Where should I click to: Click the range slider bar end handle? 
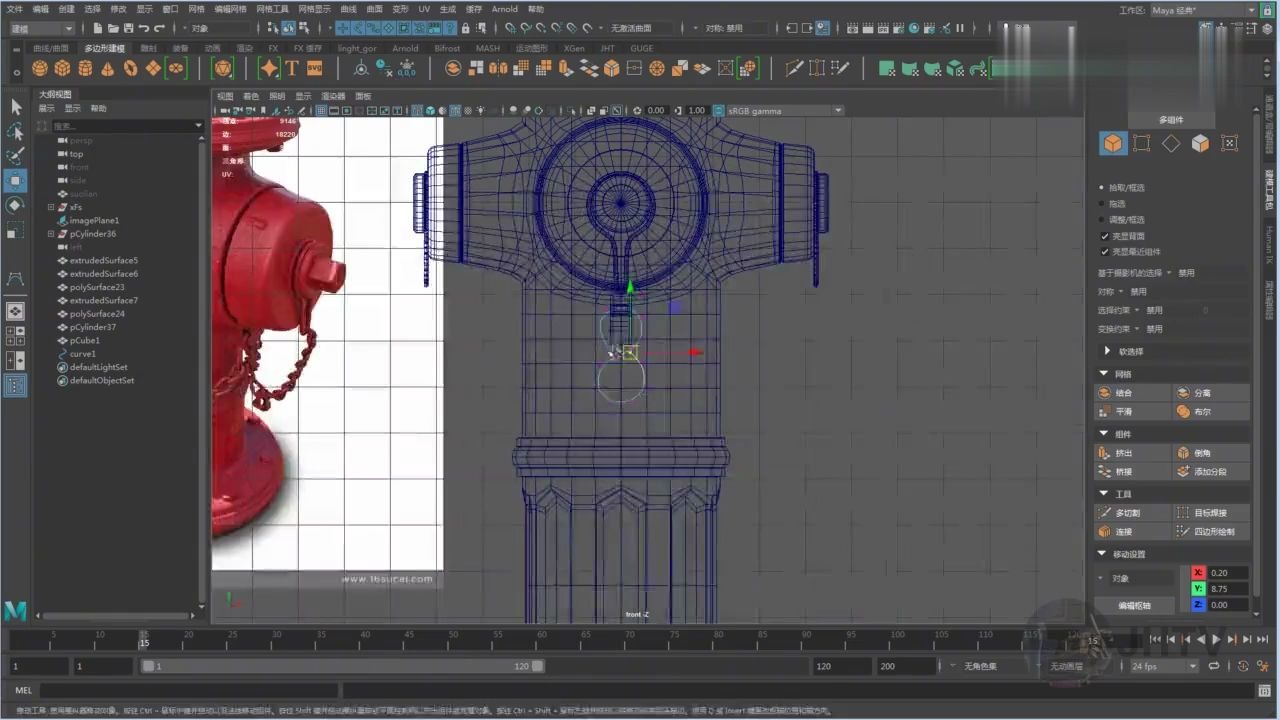tap(537, 666)
